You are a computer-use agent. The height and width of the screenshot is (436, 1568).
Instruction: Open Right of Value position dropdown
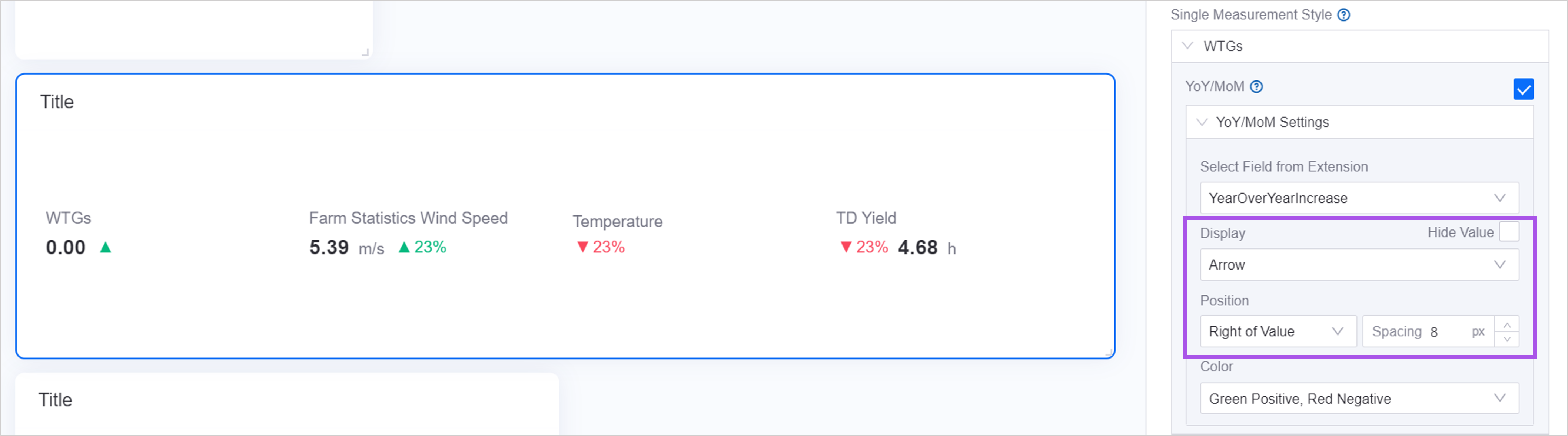coord(1277,331)
